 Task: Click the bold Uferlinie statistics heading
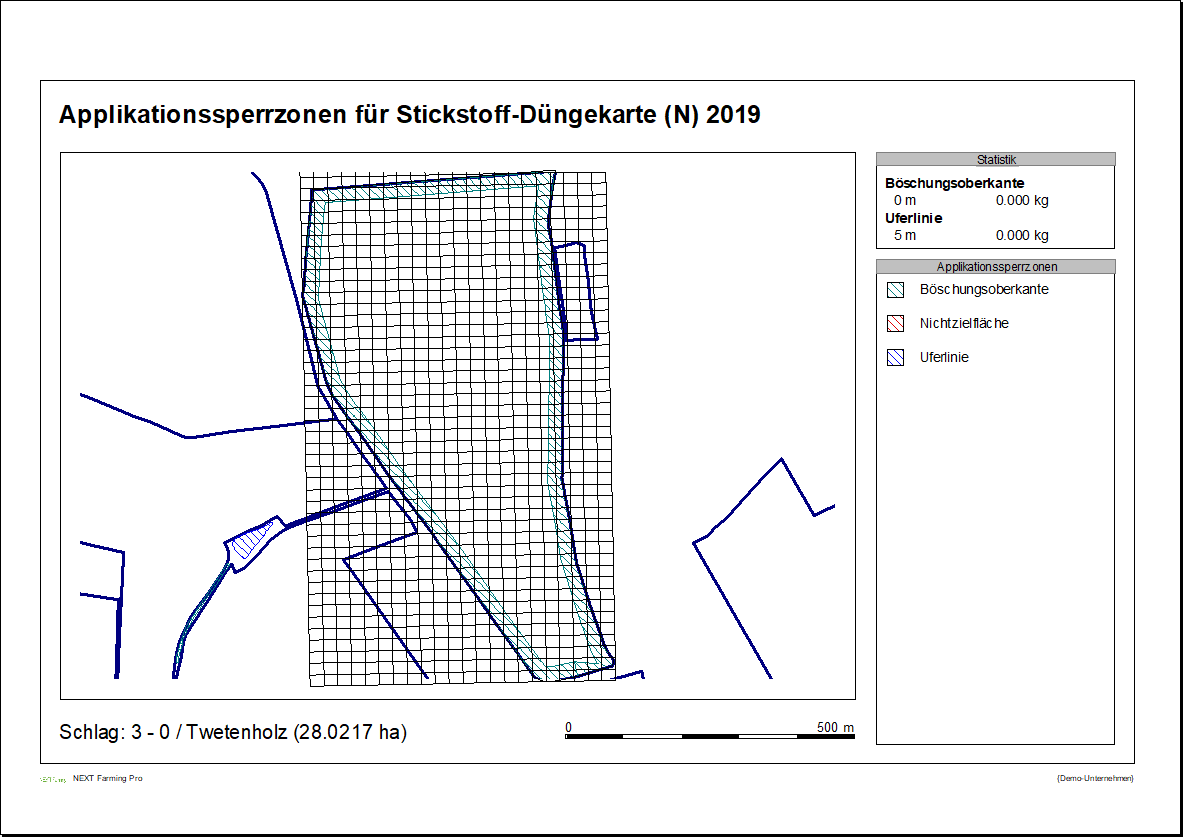tap(913, 218)
